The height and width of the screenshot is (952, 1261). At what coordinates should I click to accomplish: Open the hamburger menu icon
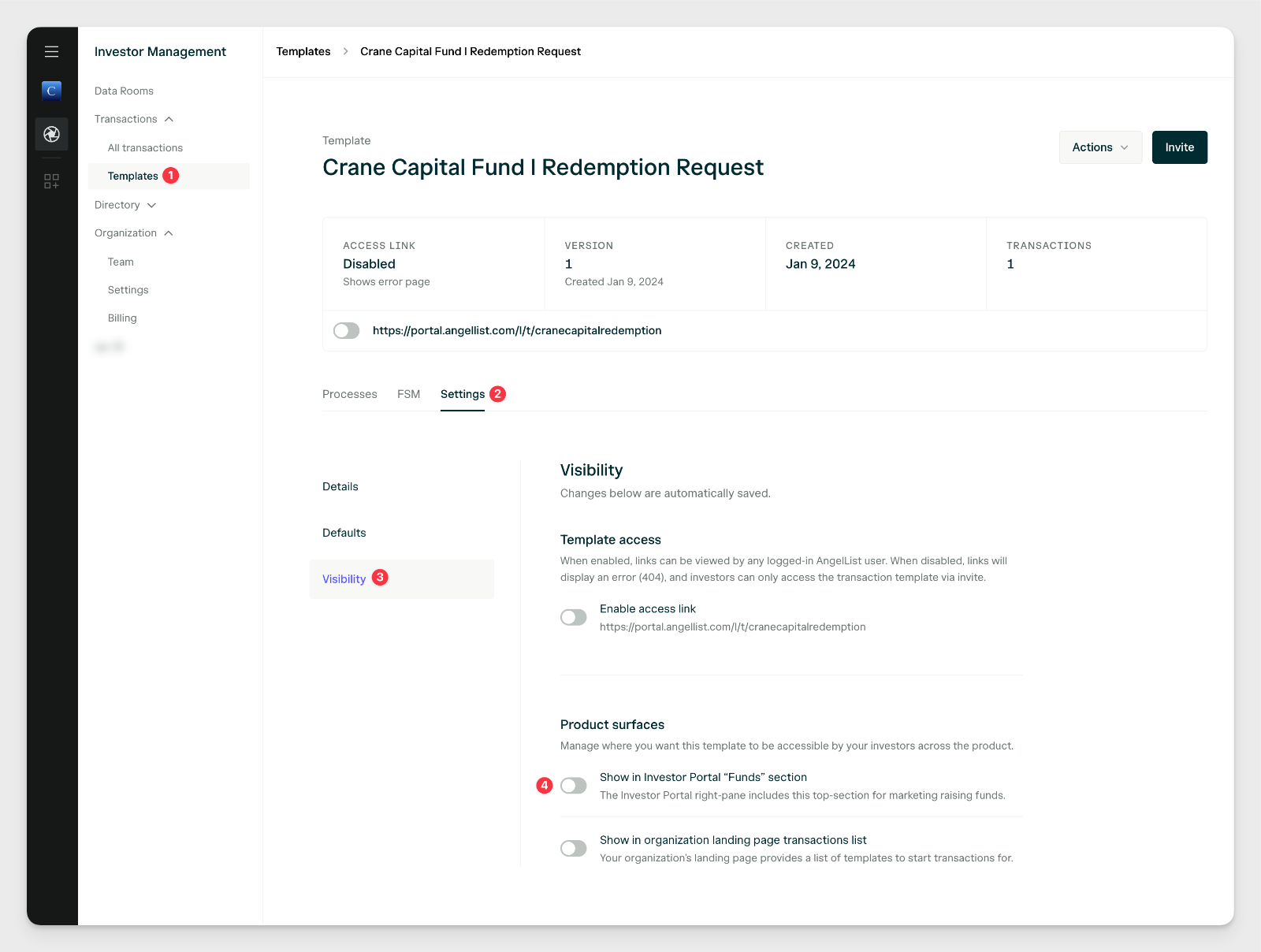[51, 52]
